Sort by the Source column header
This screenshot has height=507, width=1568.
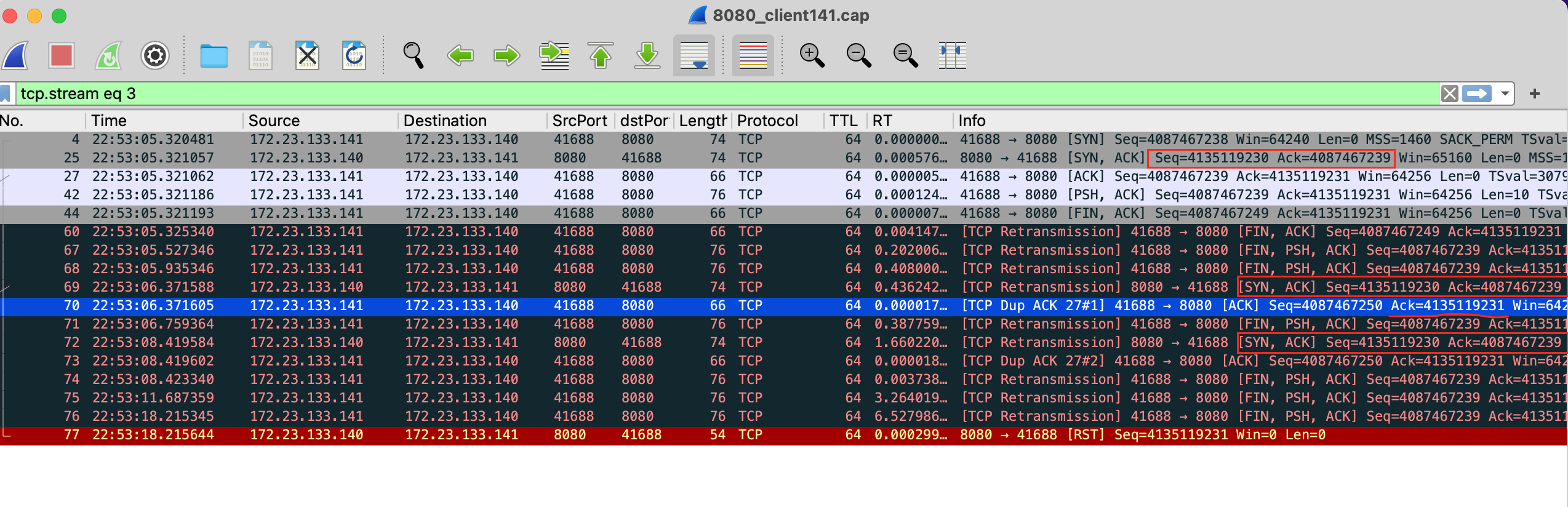320,121
